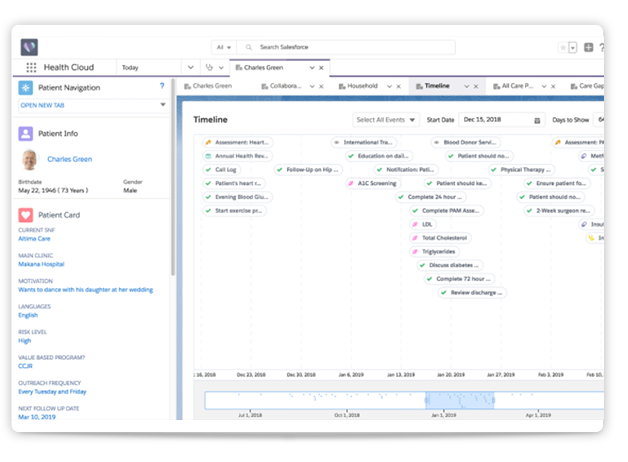Image resolution: width=628 pixels, height=462 pixels.
Task: Open the Select All Events dropdown
Action: [386, 120]
